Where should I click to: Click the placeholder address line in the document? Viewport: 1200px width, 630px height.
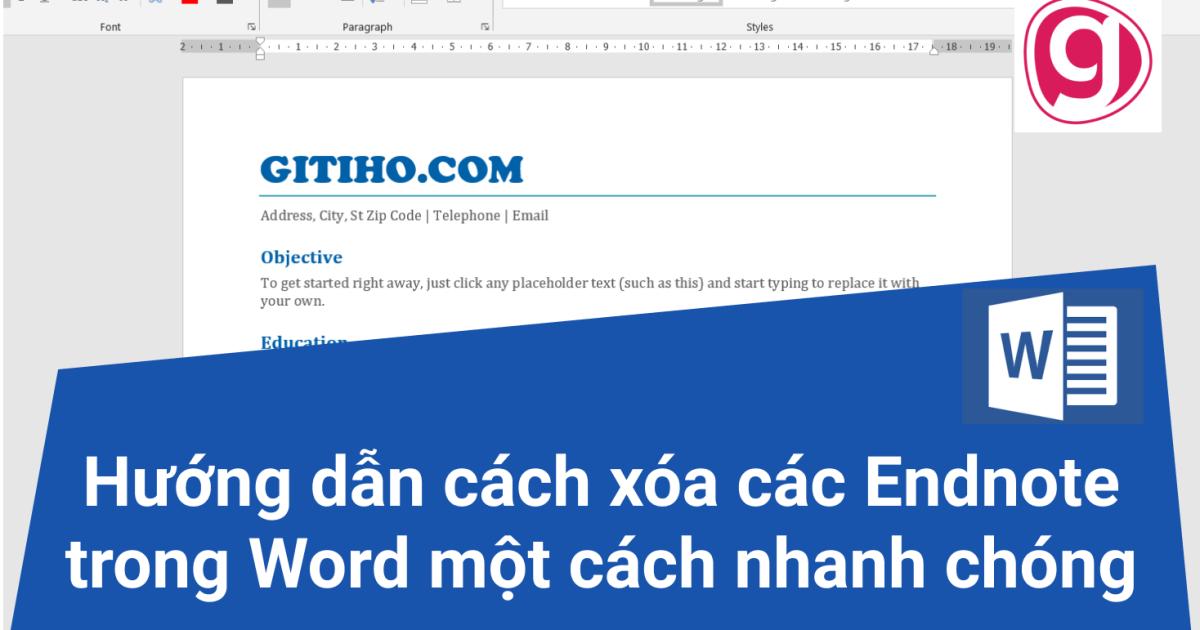[x=404, y=214]
